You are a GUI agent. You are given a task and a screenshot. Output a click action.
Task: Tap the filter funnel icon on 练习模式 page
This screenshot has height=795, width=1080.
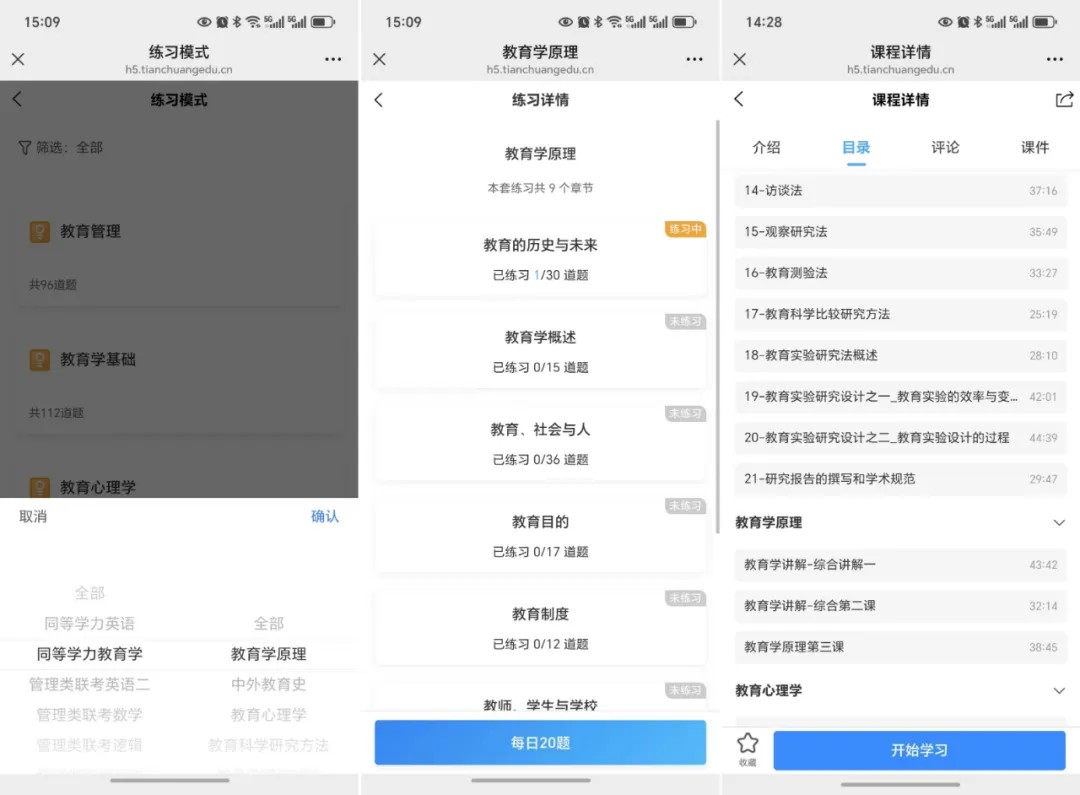pos(25,146)
